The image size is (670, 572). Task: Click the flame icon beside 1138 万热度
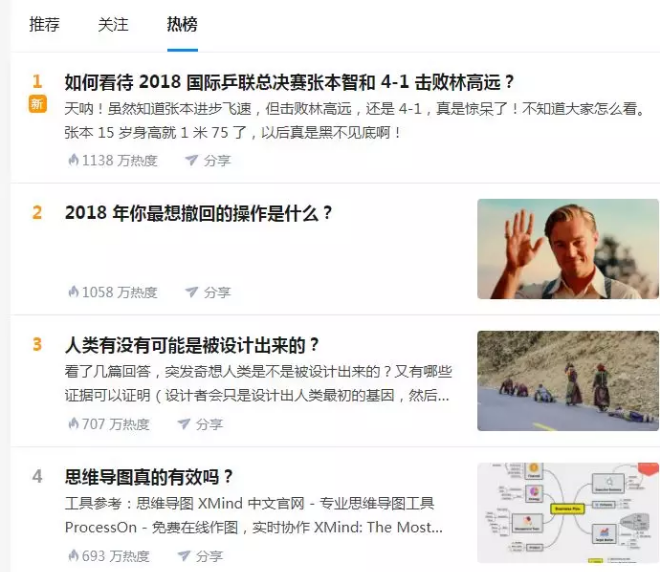(73, 160)
